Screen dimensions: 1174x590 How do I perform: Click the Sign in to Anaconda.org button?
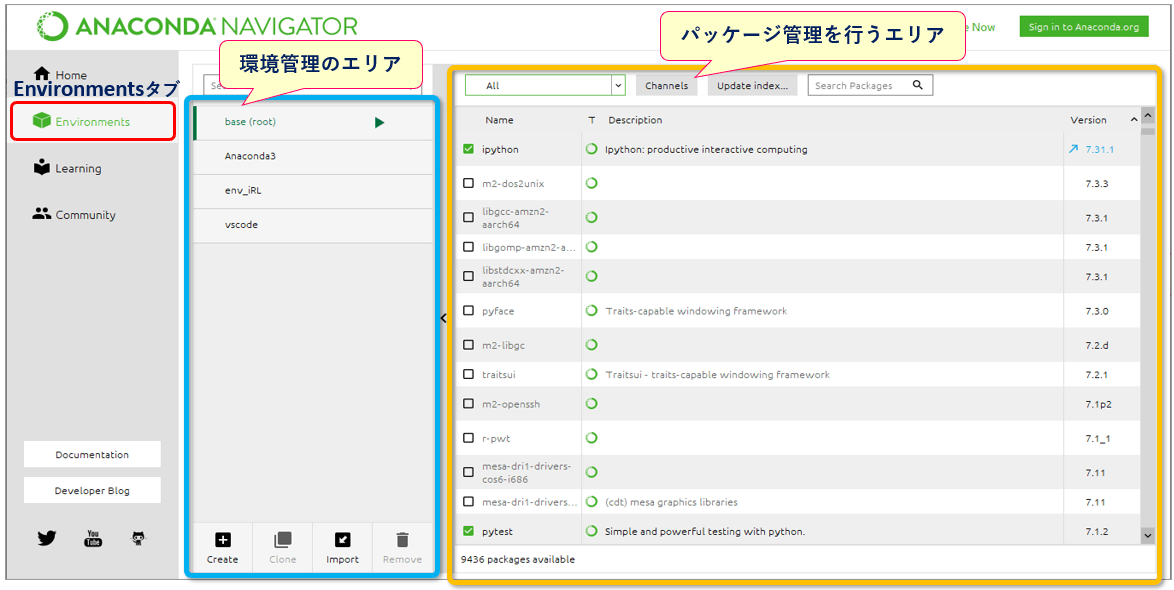coord(1083,27)
